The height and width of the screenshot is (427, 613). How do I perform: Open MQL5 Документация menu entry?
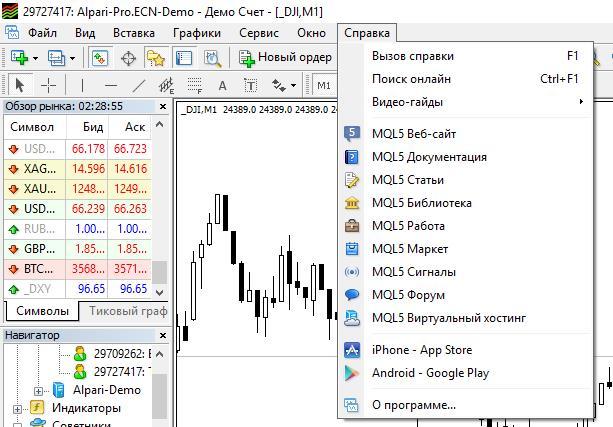(x=428, y=157)
